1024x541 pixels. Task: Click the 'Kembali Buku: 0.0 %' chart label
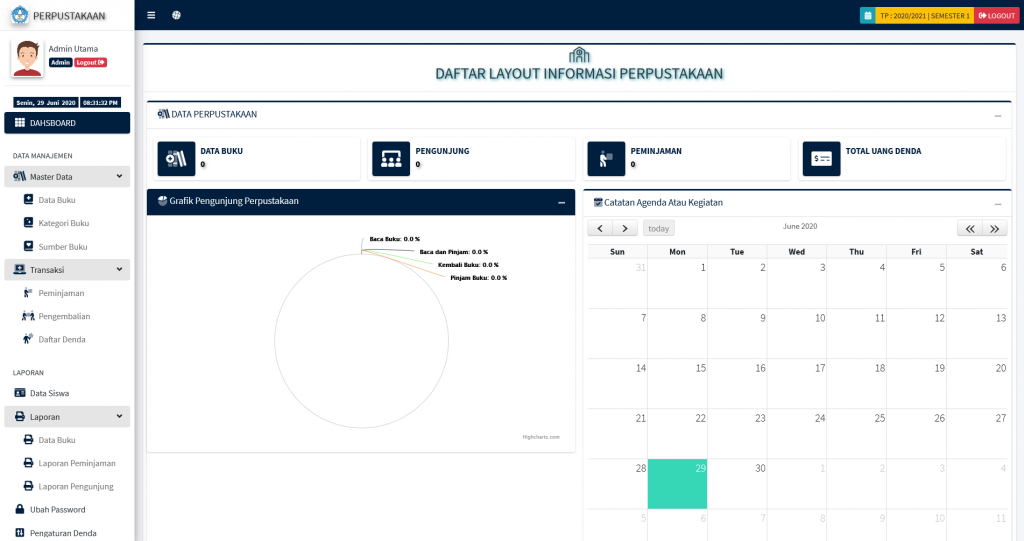468,265
